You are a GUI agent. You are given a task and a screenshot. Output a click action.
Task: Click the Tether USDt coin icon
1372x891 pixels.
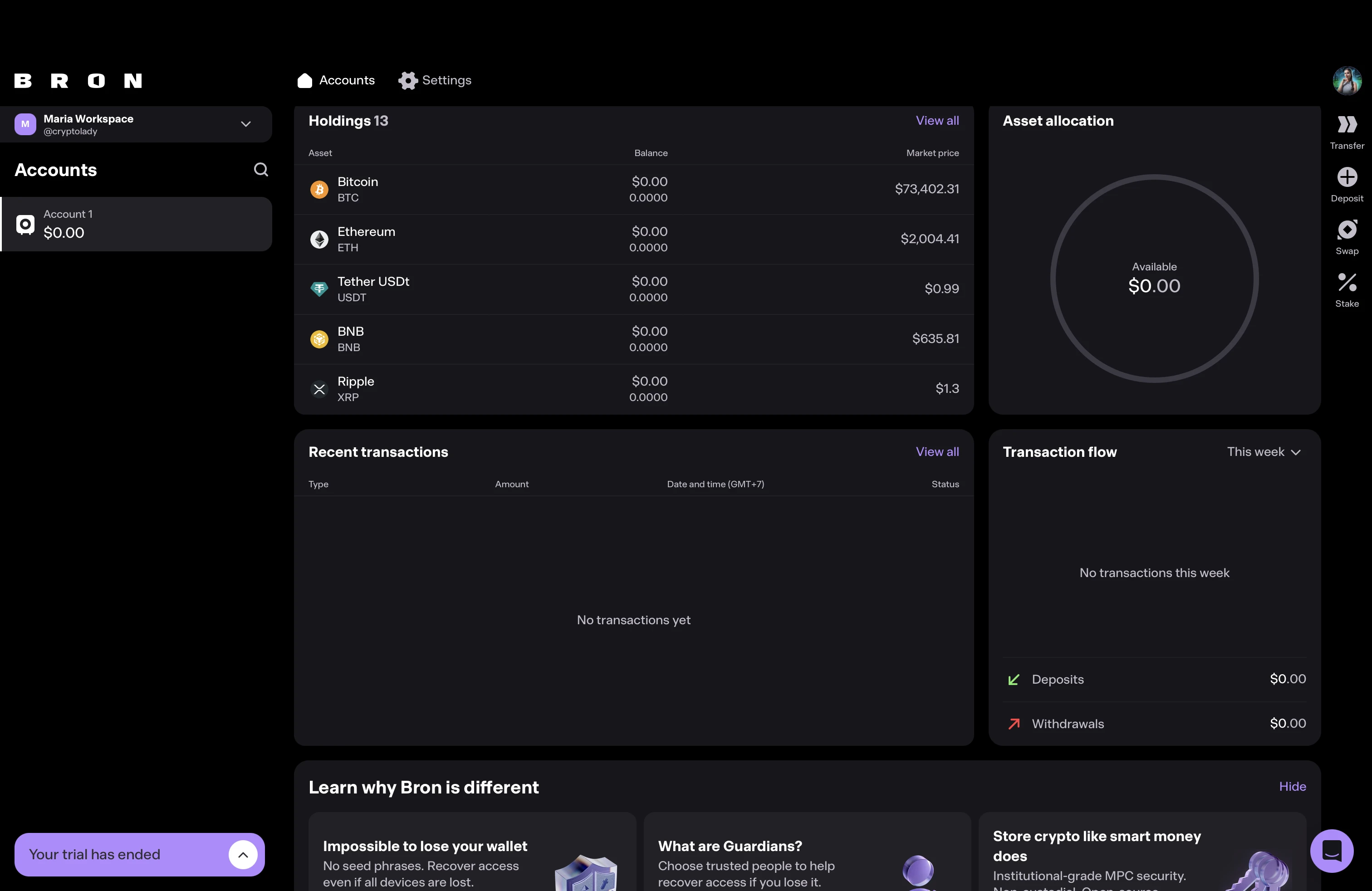[319, 289]
